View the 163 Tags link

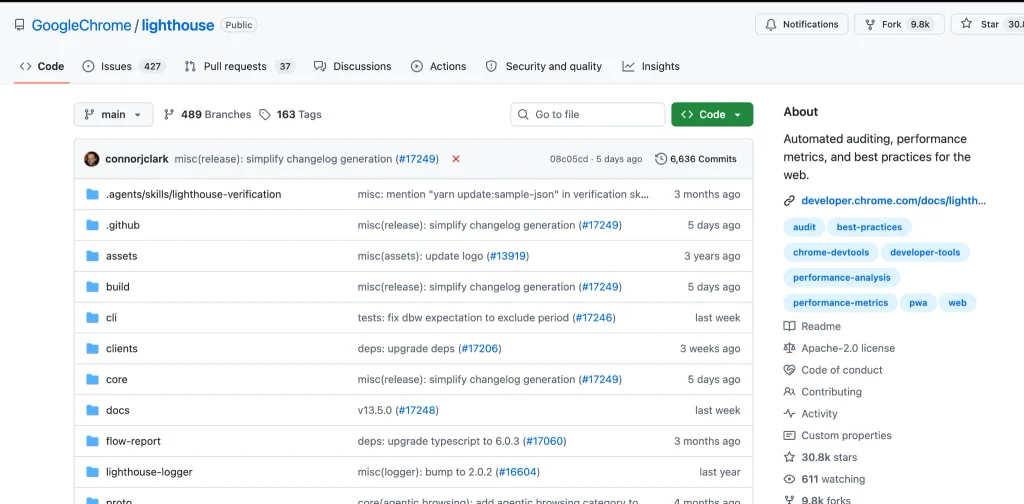point(291,114)
